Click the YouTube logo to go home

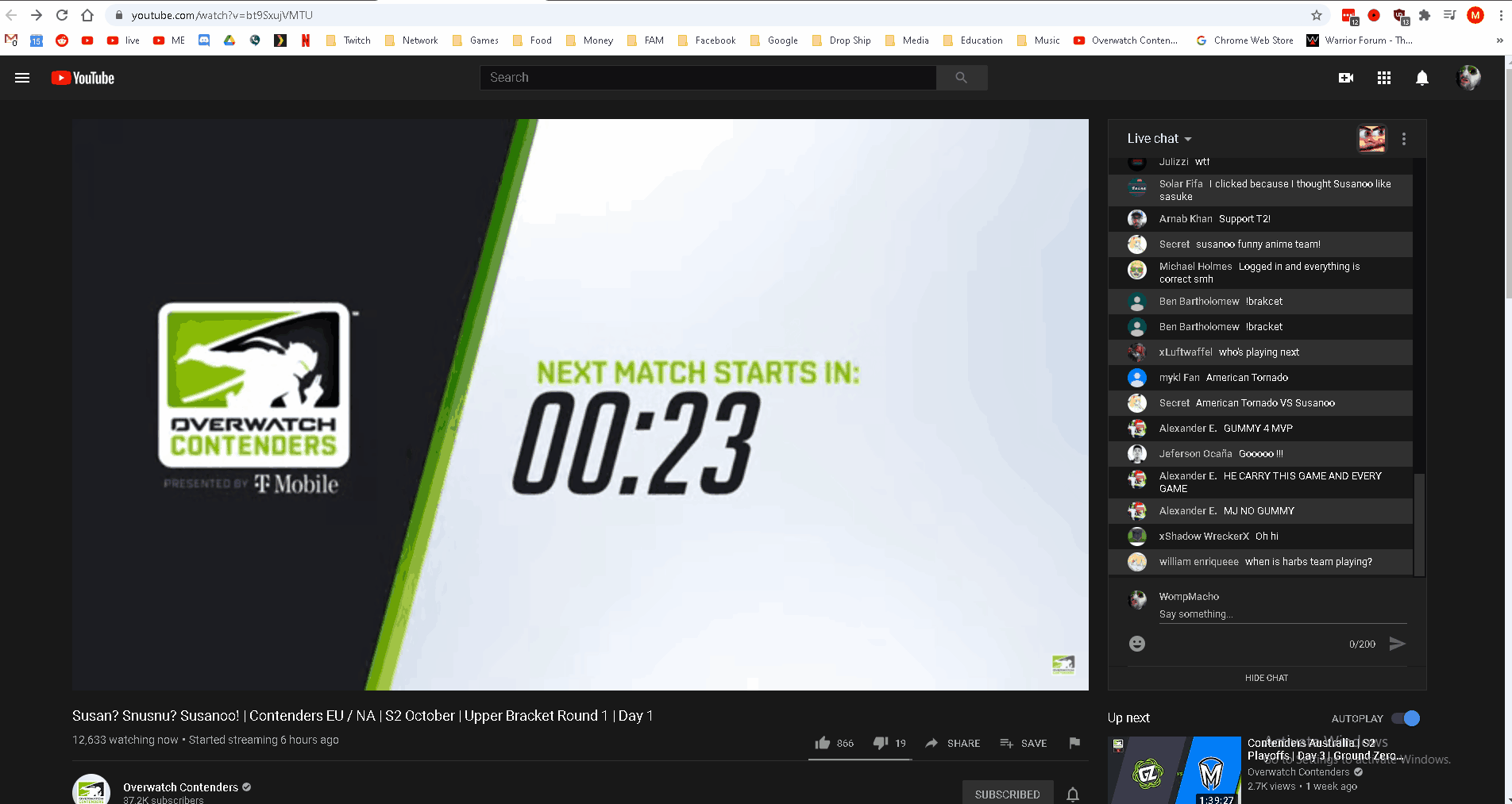[x=82, y=77]
